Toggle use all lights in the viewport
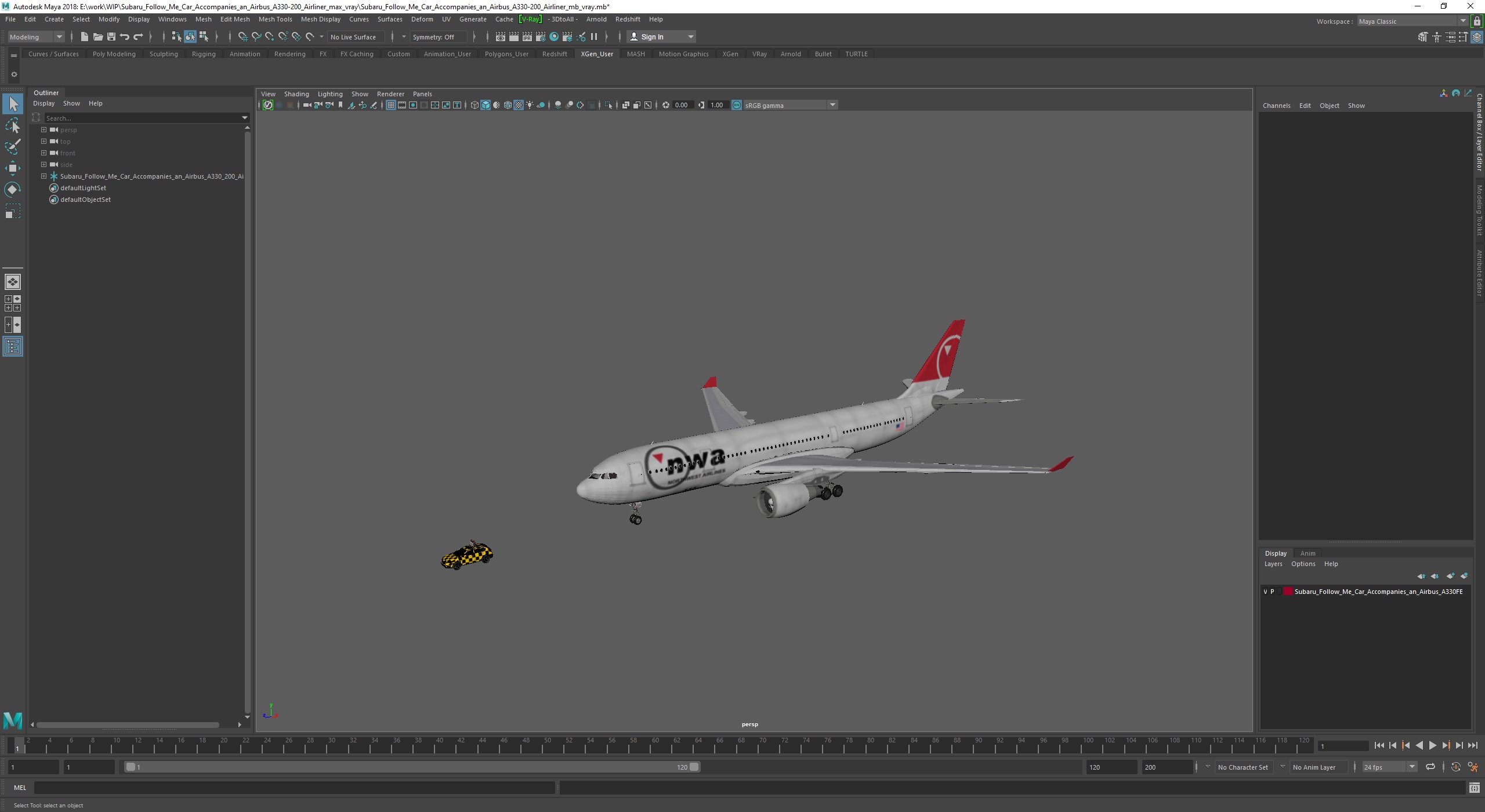This screenshot has height=812, width=1485. (530, 105)
